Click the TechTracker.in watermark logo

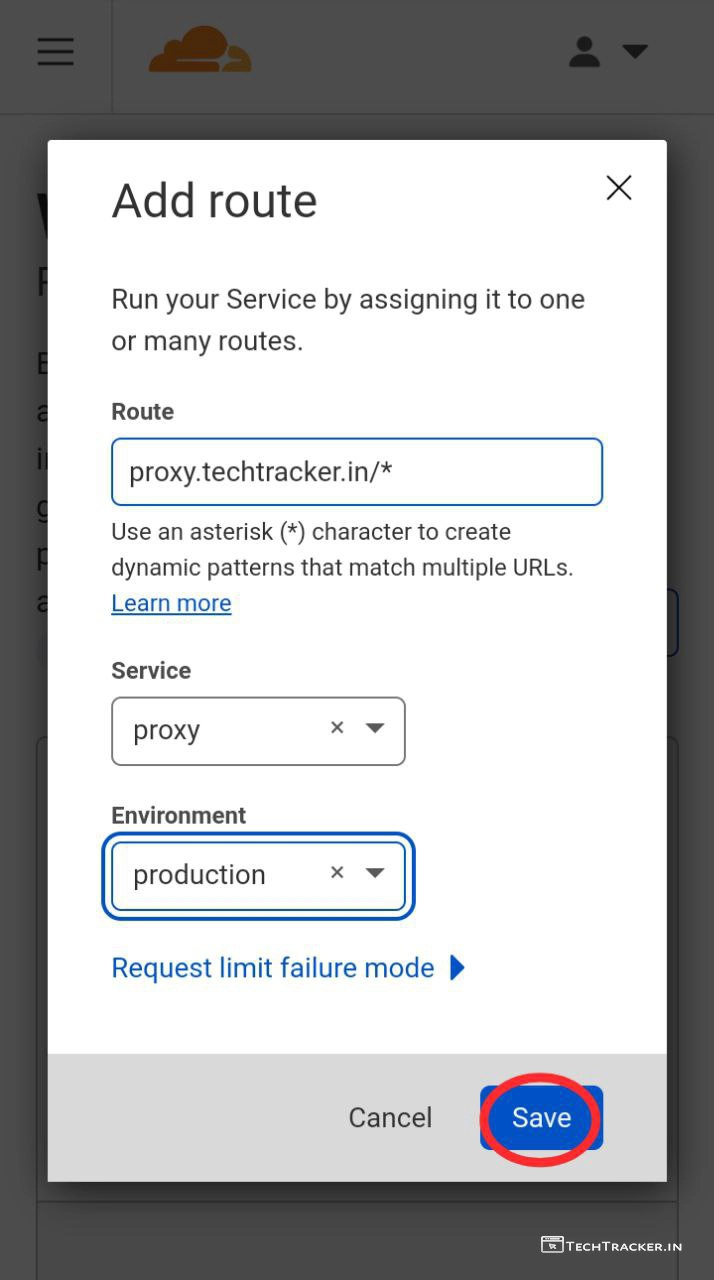pyautogui.click(x=611, y=1245)
